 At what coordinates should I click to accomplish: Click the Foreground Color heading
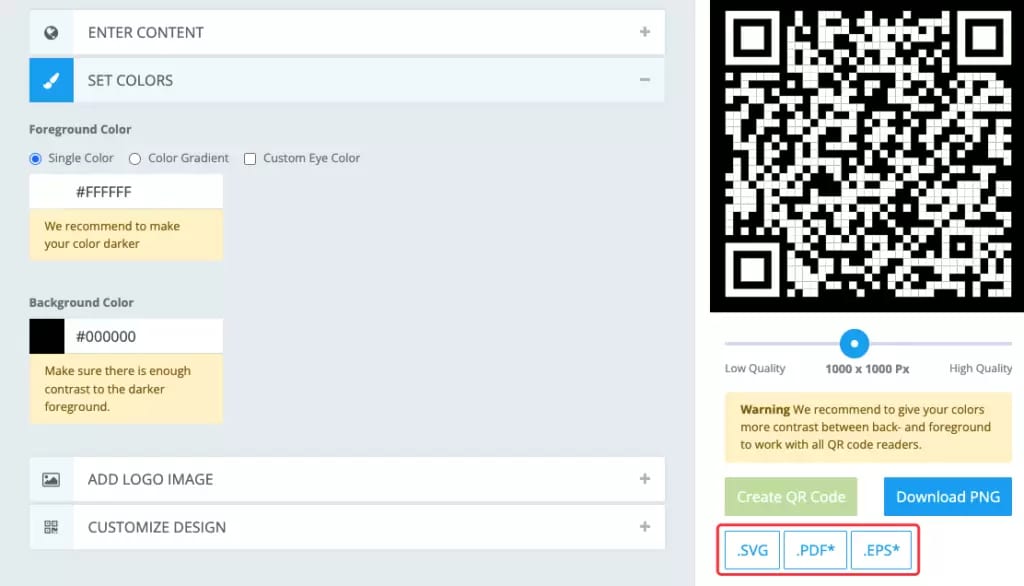pyautogui.click(x=80, y=129)
